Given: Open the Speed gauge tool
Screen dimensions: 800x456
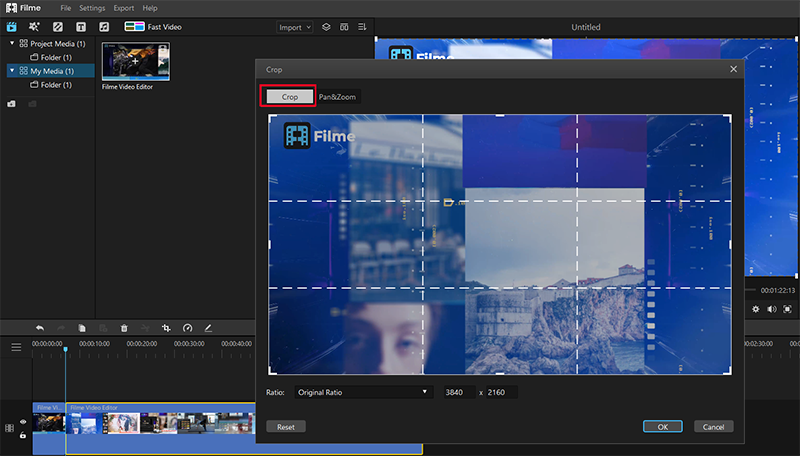Looking at the screenshot, I should [x=187, y=328].
